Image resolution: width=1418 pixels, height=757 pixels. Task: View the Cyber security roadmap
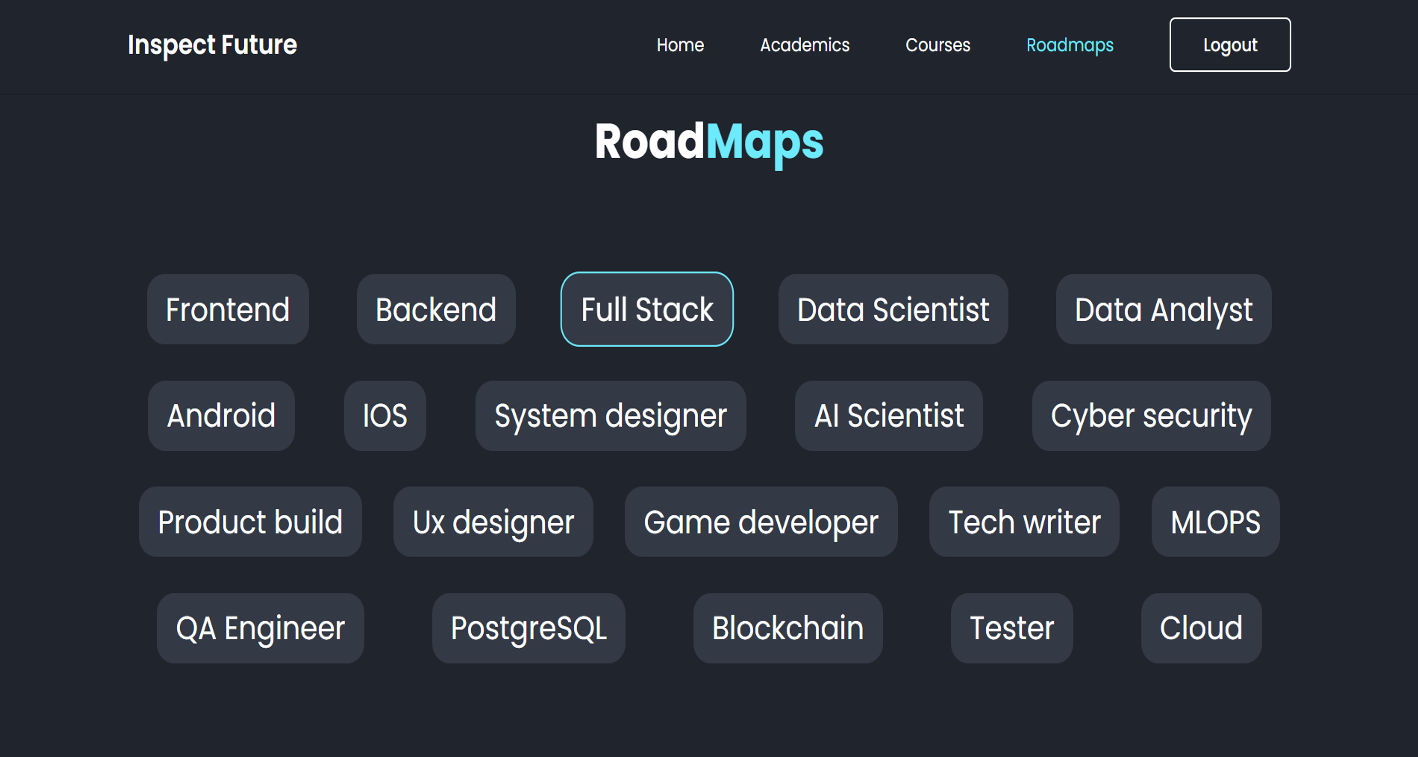(1151, 415)
